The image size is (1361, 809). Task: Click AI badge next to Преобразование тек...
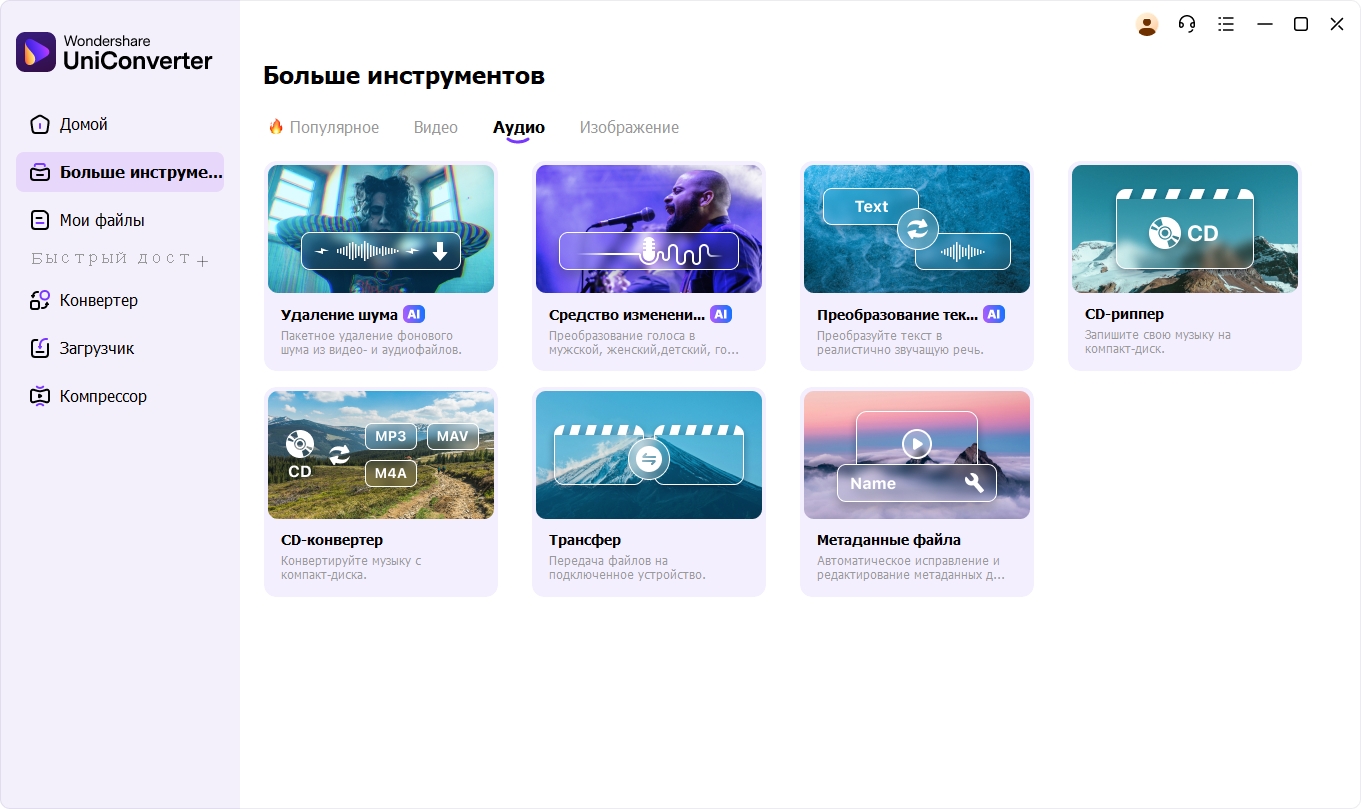pos(994,314)
